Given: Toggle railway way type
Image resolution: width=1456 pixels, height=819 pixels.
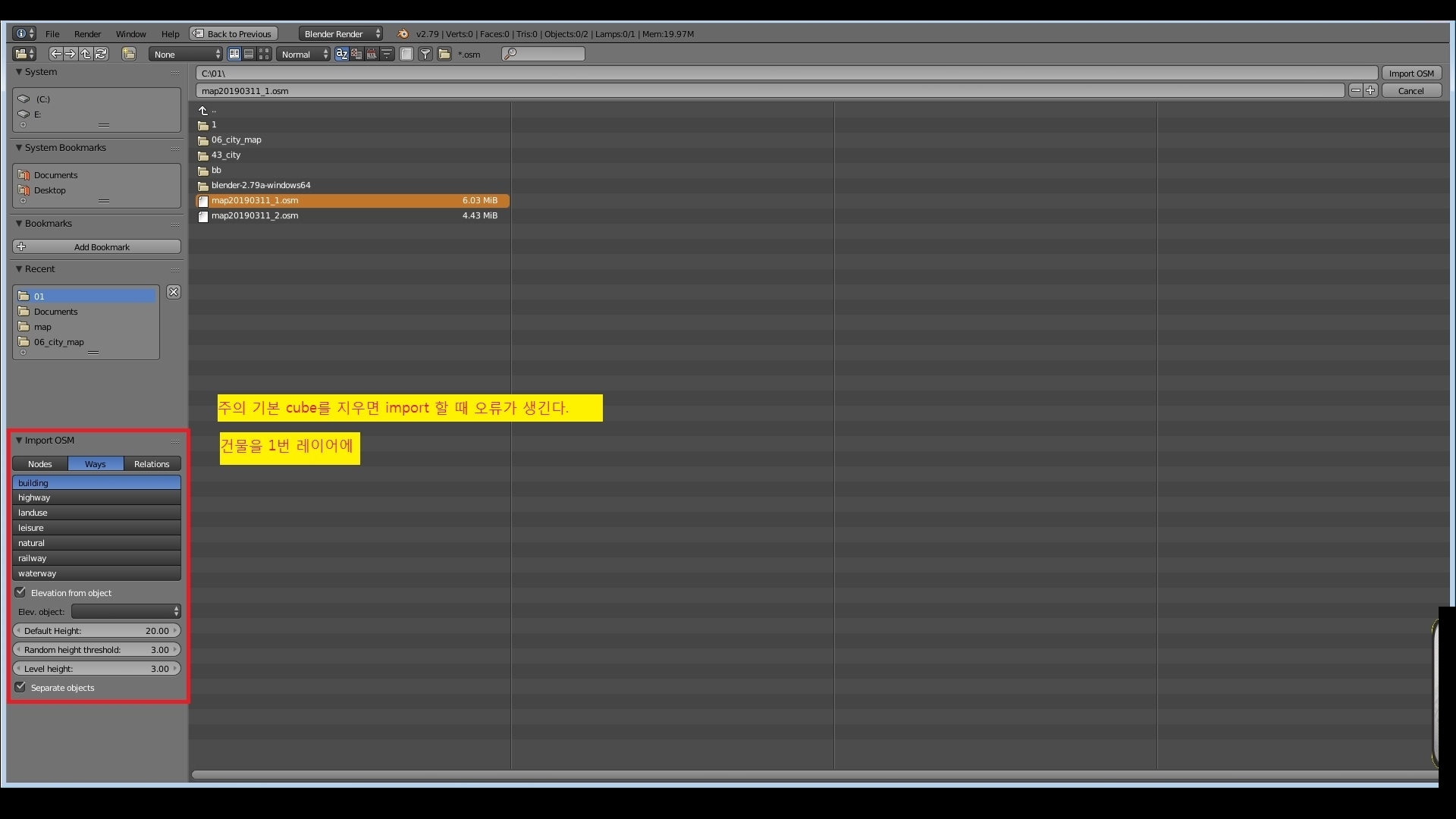Looking at the screenshot, I should pos(96,558).
